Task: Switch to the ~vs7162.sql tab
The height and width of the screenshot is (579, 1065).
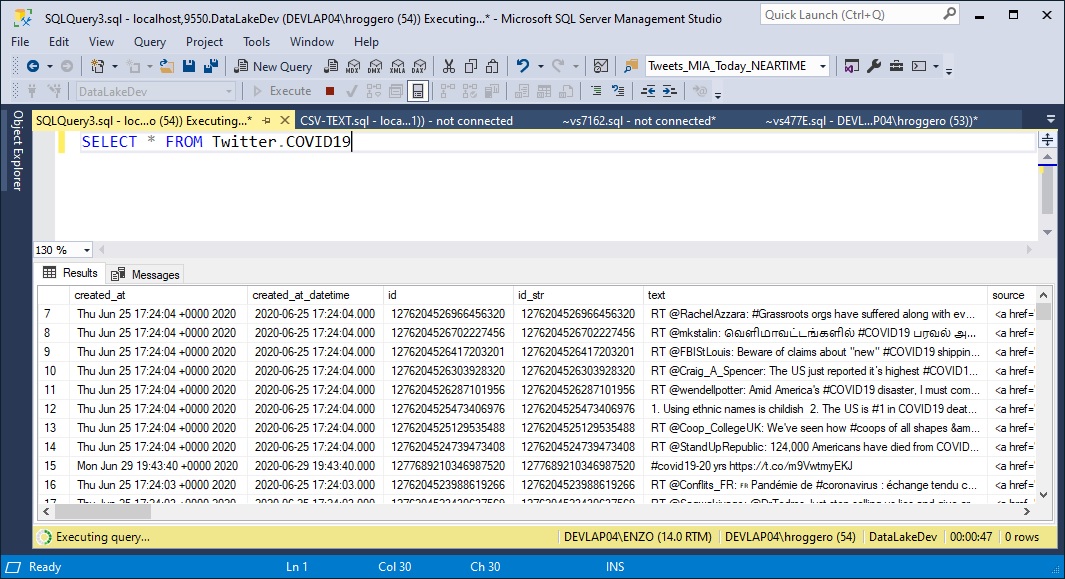Action: (x=639, y=121)
